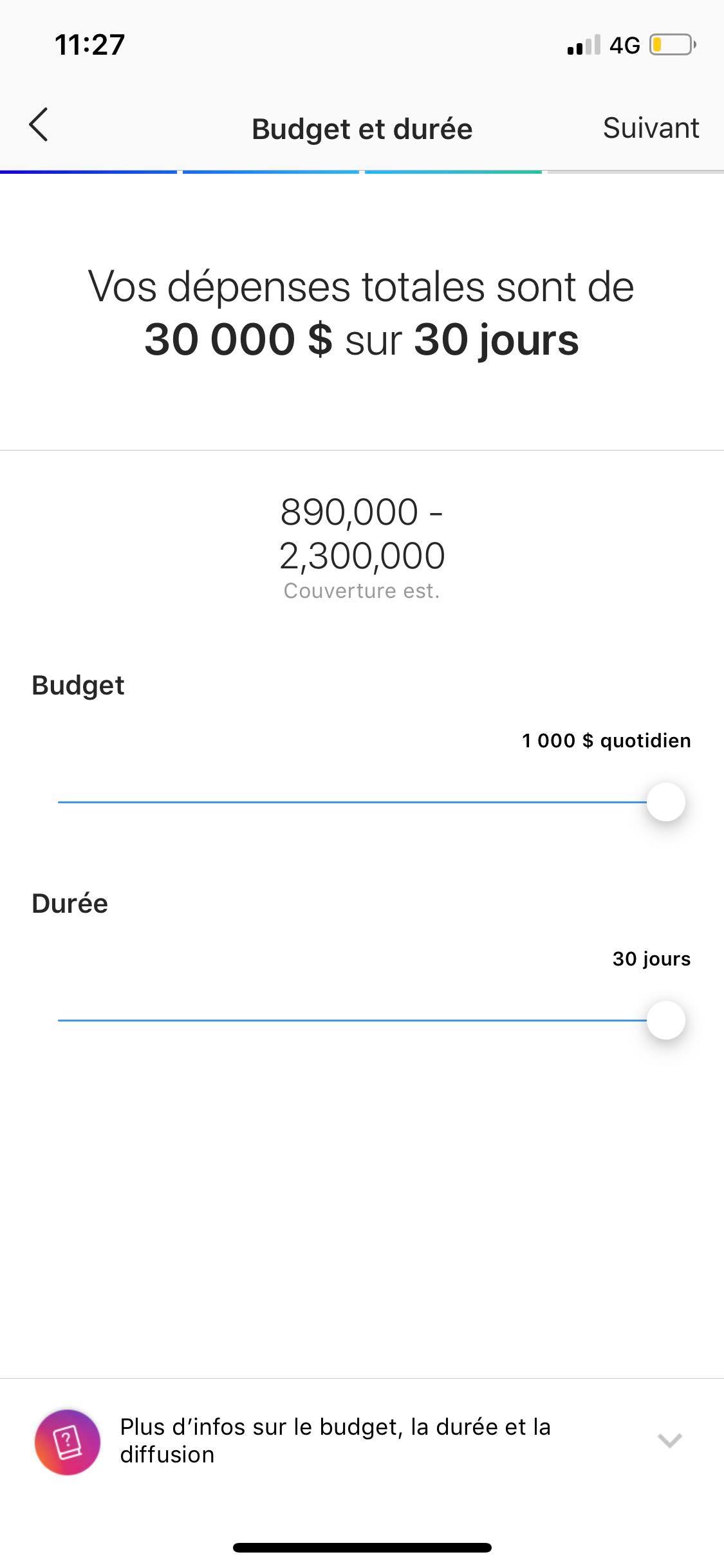Tap the back arrow icon

[39, 125]
